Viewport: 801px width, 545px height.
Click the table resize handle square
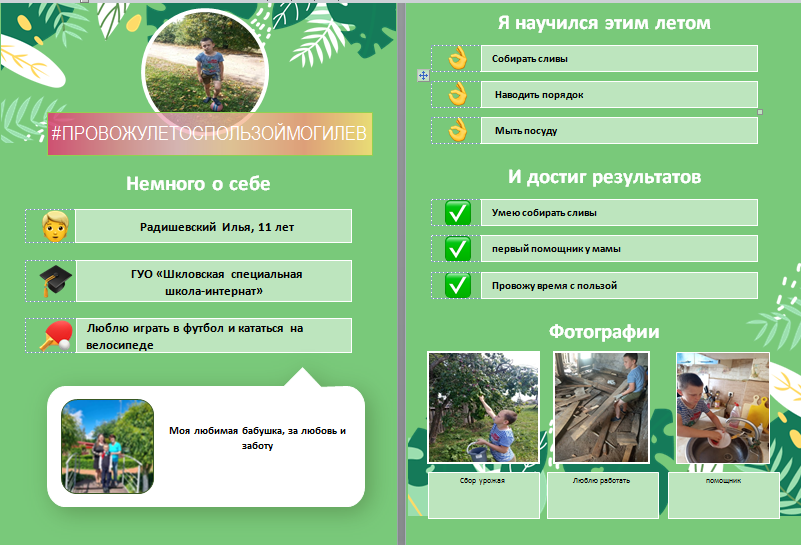coord(760,112)
